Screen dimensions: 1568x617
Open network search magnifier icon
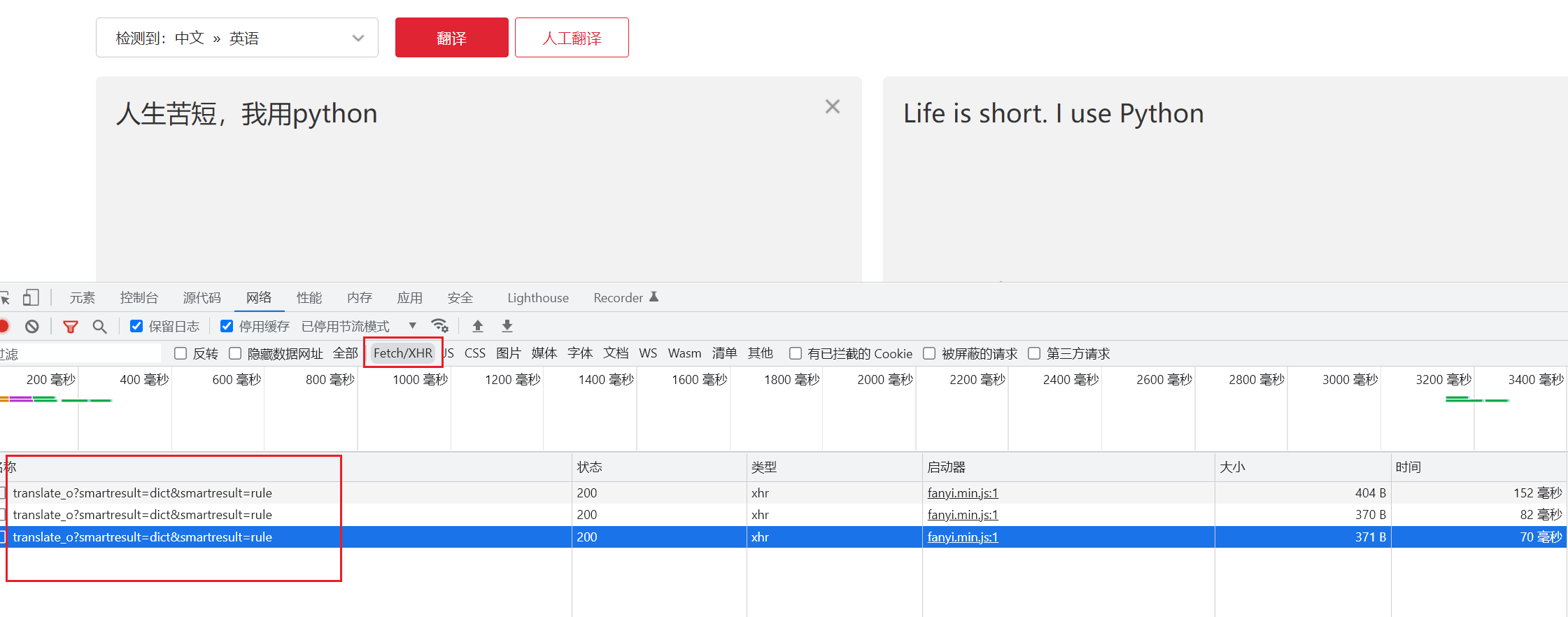click(99, 326)
